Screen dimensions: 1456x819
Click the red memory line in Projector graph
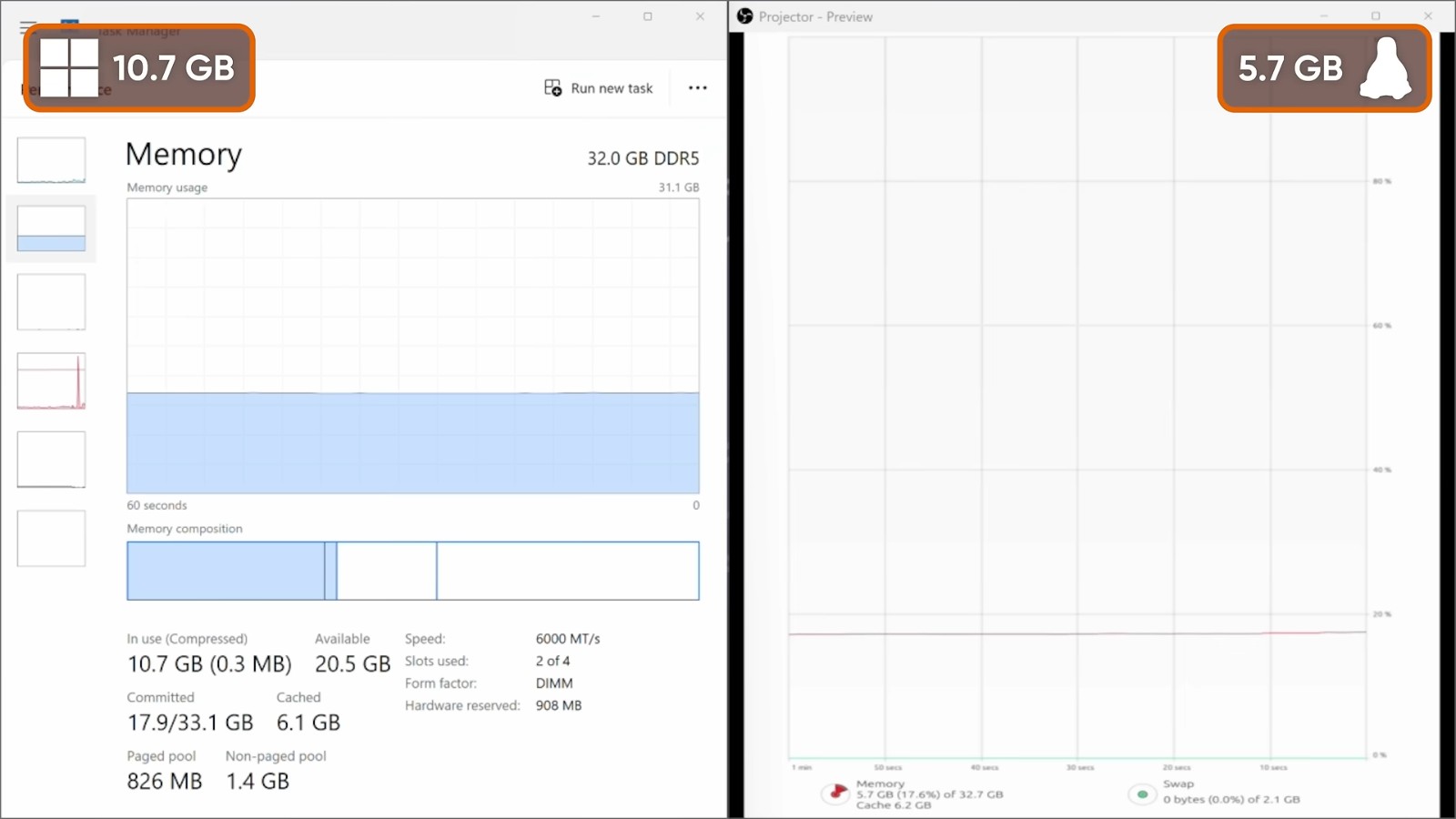tap(1077, 633)
